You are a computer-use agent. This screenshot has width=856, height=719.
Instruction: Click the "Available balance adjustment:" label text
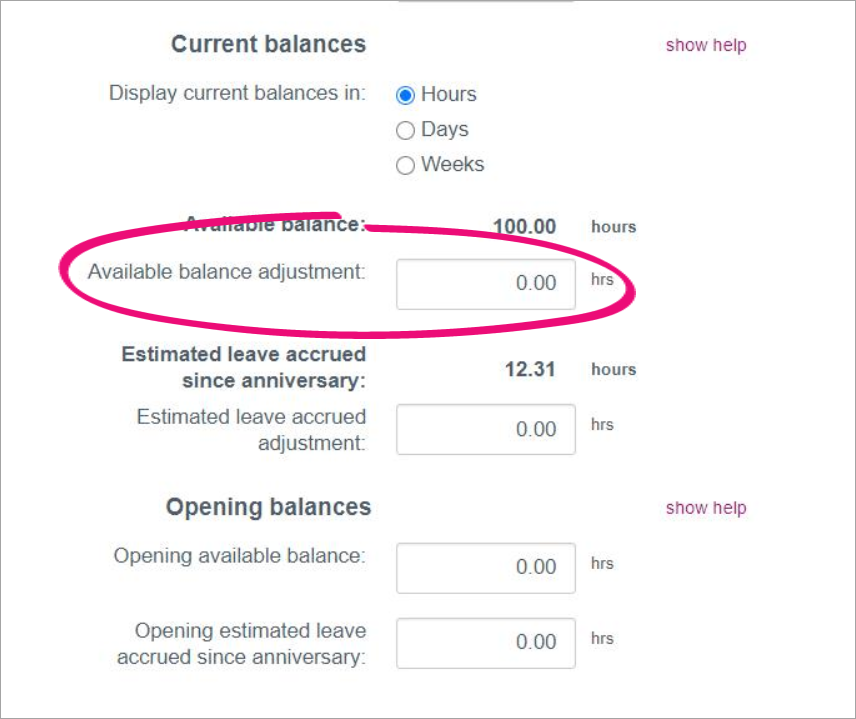[x=227, y=272]
